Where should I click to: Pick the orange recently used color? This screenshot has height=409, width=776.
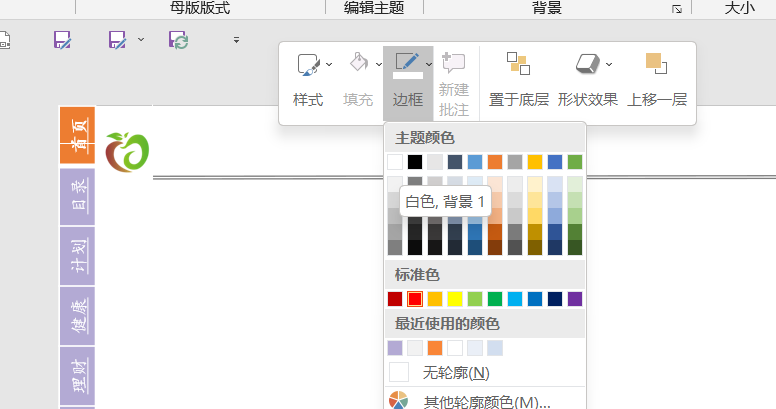435,348
